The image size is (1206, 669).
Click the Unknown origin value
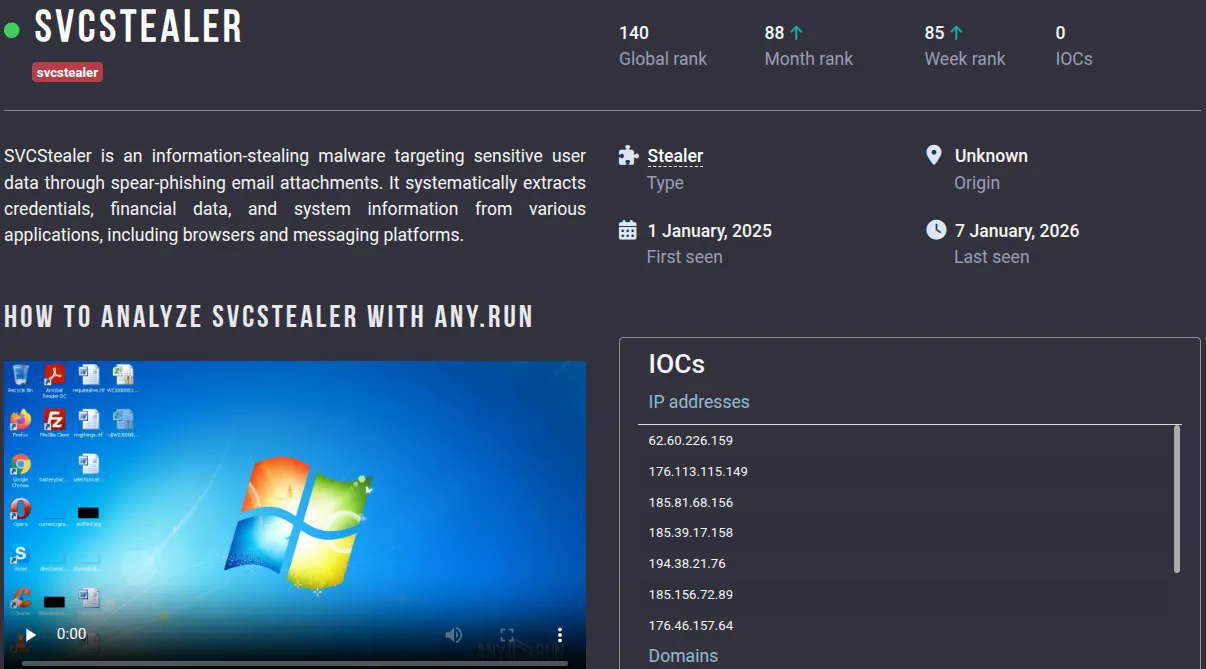tap(991, 156)
